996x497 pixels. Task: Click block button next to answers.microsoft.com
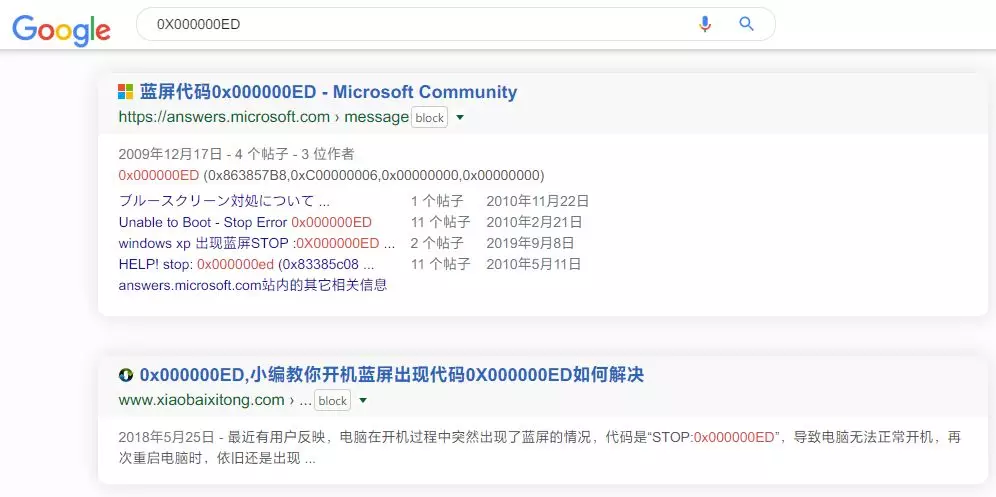coord(429,118)
